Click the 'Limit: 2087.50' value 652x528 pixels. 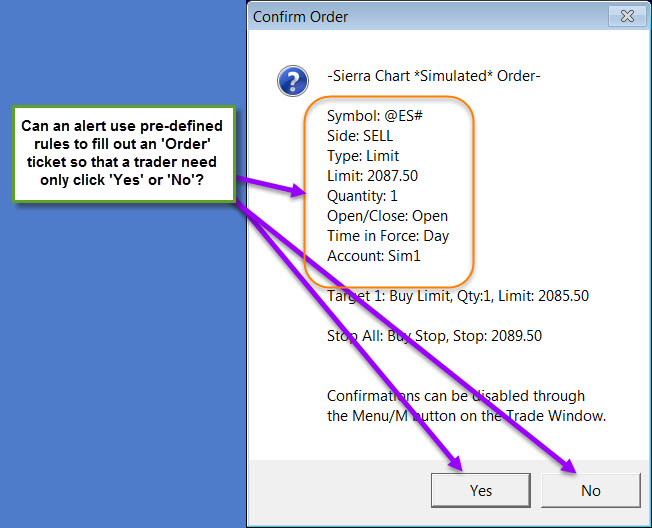tap(372, 176)
